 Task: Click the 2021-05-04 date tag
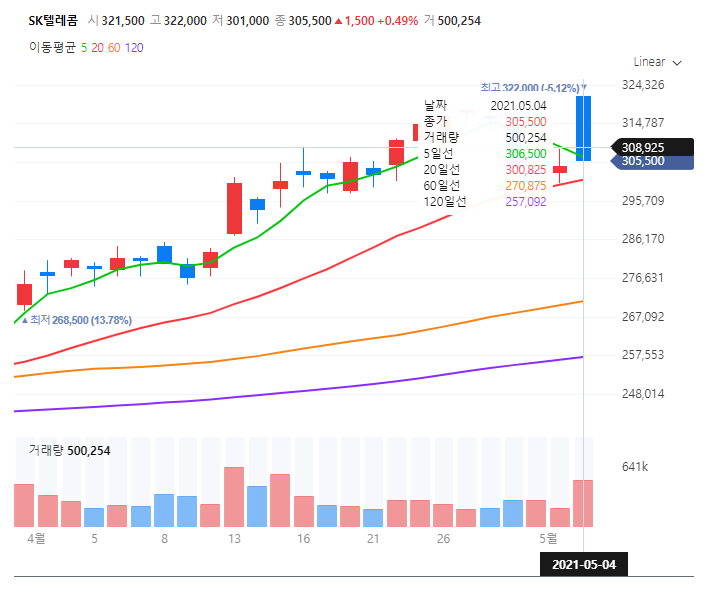(x=583, y=565)
